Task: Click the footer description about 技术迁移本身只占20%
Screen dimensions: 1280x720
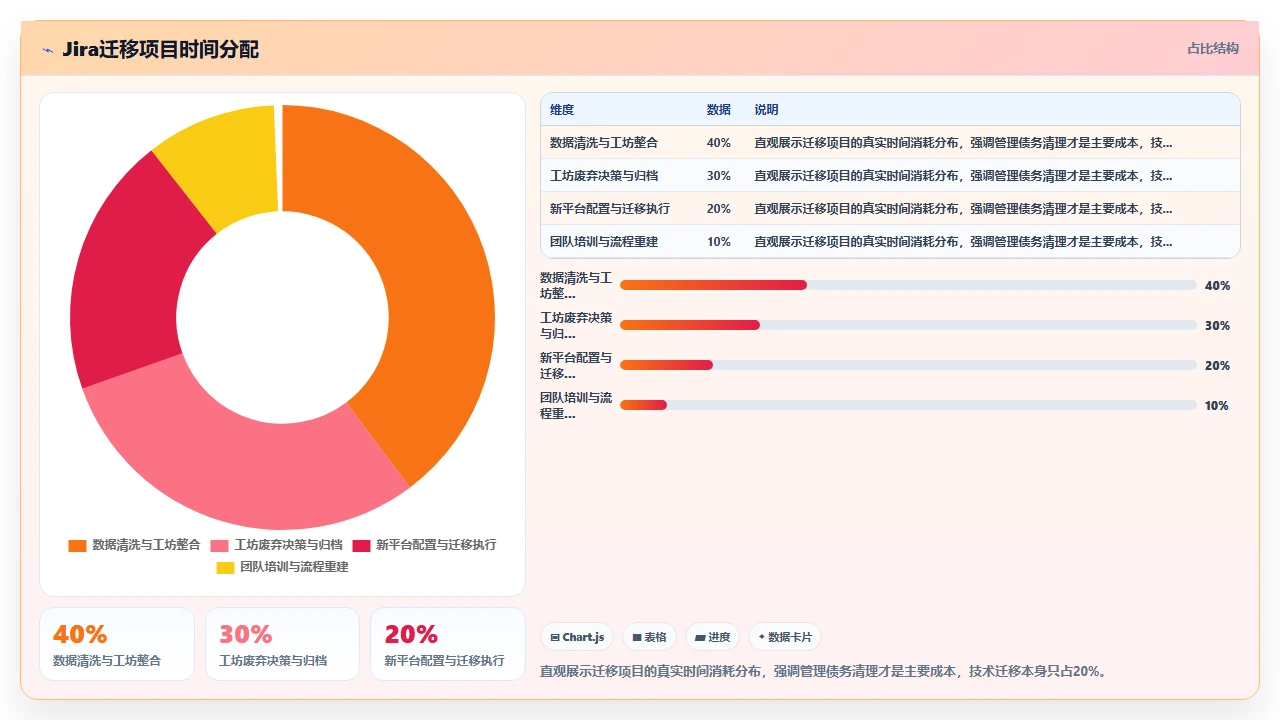Action: click(x=825, y=671)
